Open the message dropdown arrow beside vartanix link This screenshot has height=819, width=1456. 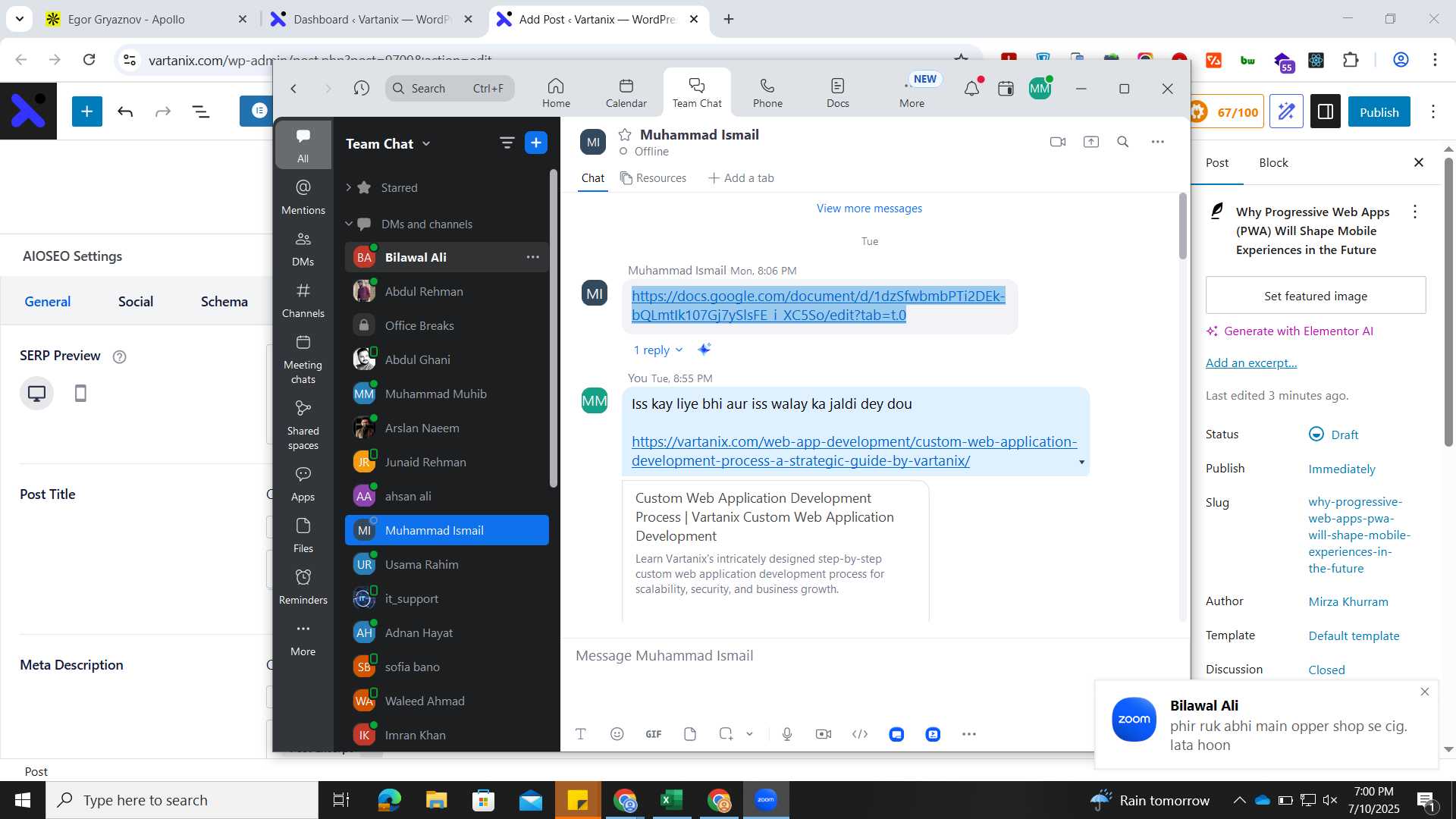pyautogui.click(x=1081, y=462)
